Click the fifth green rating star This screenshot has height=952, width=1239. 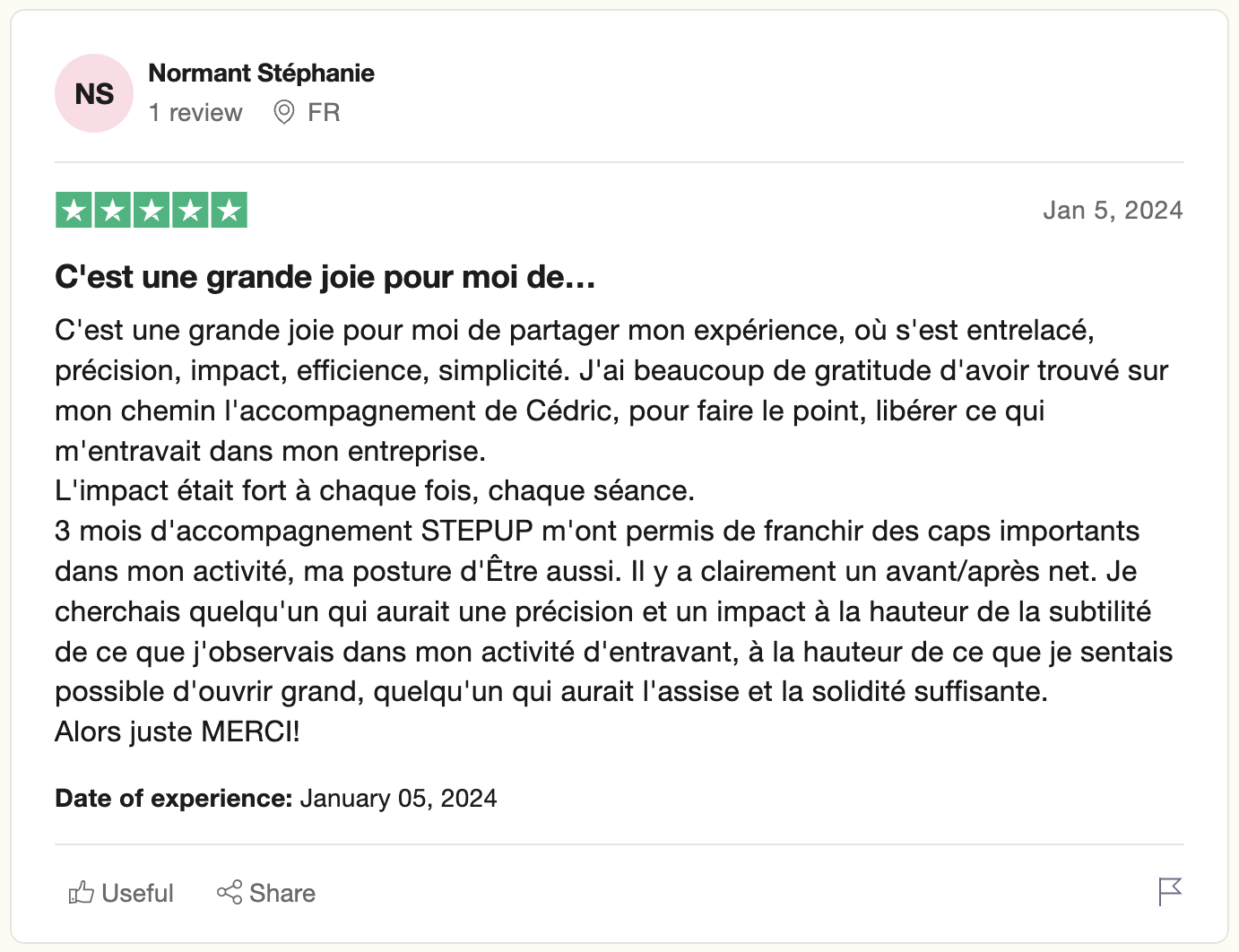(x=229, y=211)
